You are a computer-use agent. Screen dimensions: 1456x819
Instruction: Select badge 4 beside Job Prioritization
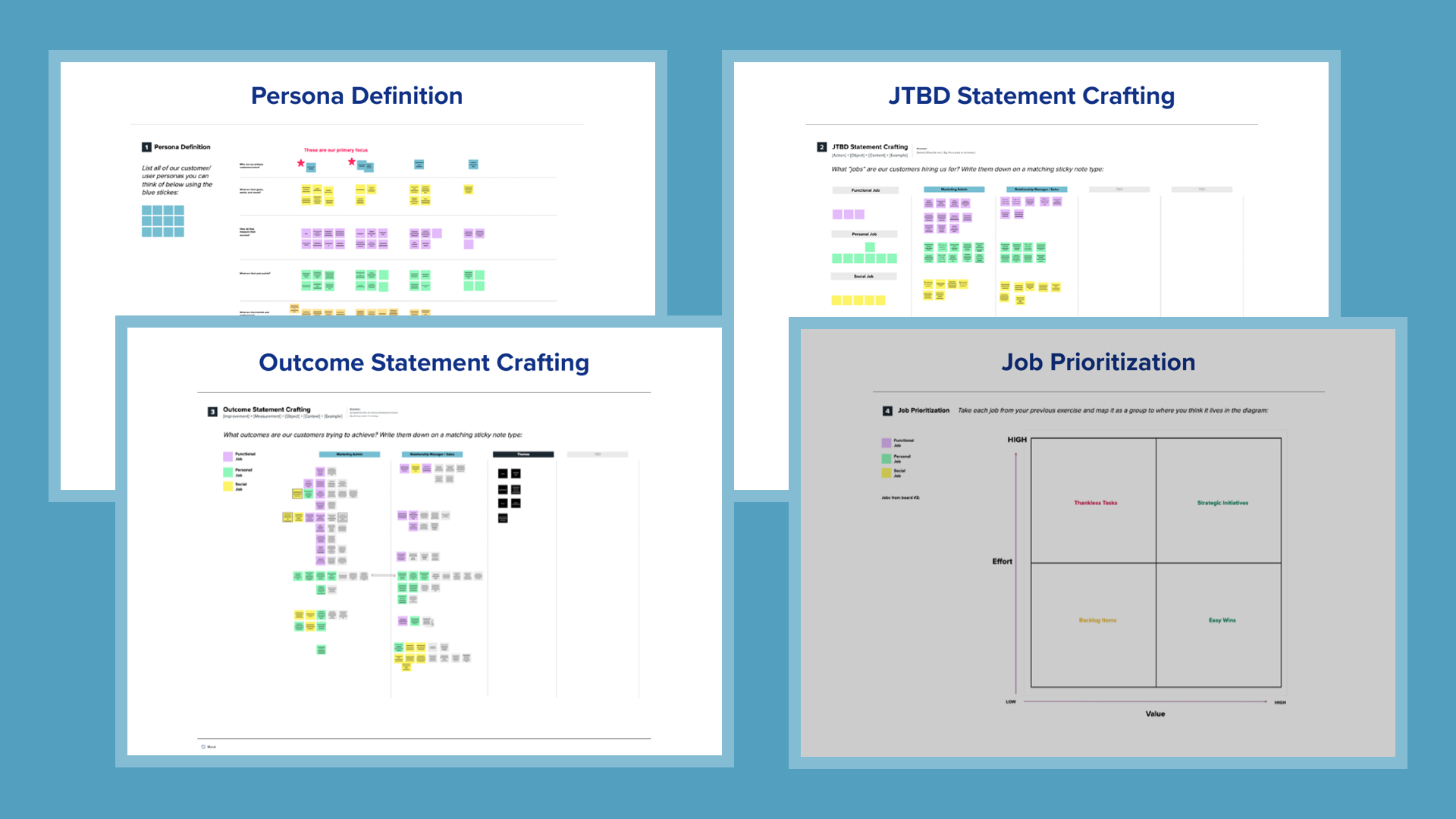(886, 410)
